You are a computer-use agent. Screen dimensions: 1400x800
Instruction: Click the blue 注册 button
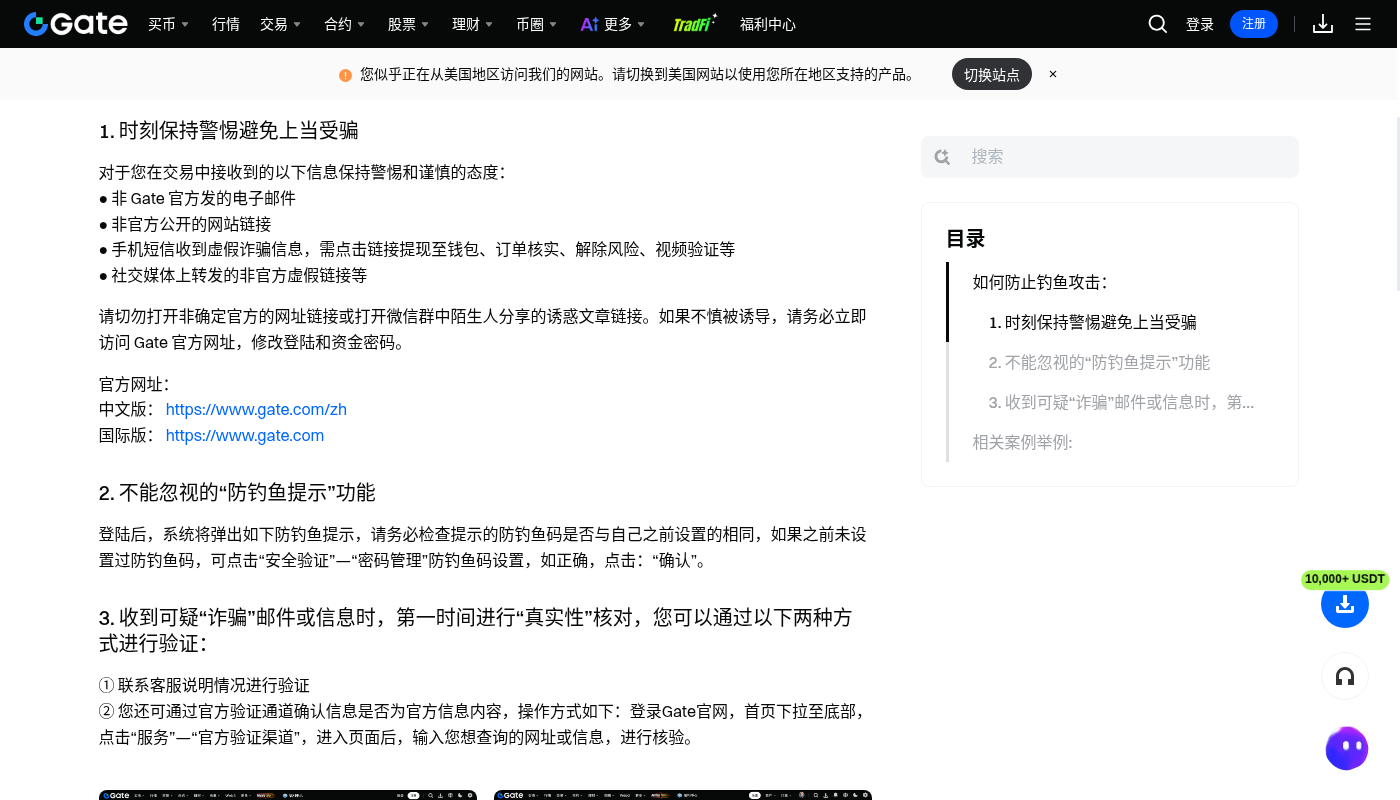point(1254,24)
